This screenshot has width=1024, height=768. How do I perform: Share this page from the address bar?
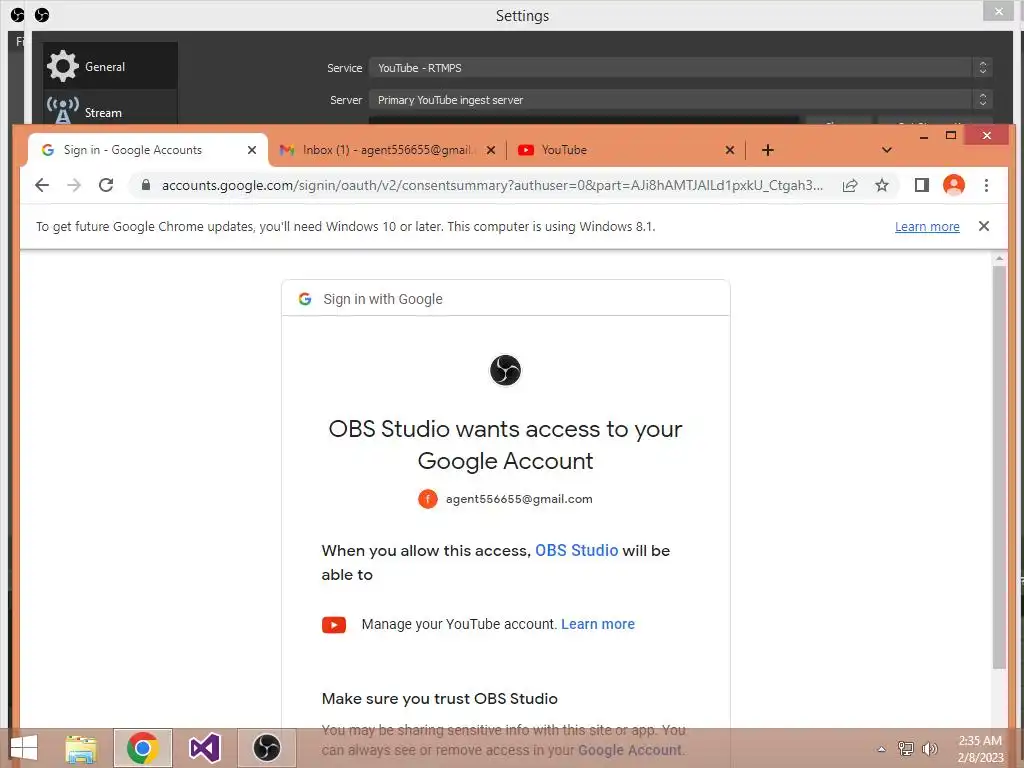pyautogui.click(x=850, y=185)
